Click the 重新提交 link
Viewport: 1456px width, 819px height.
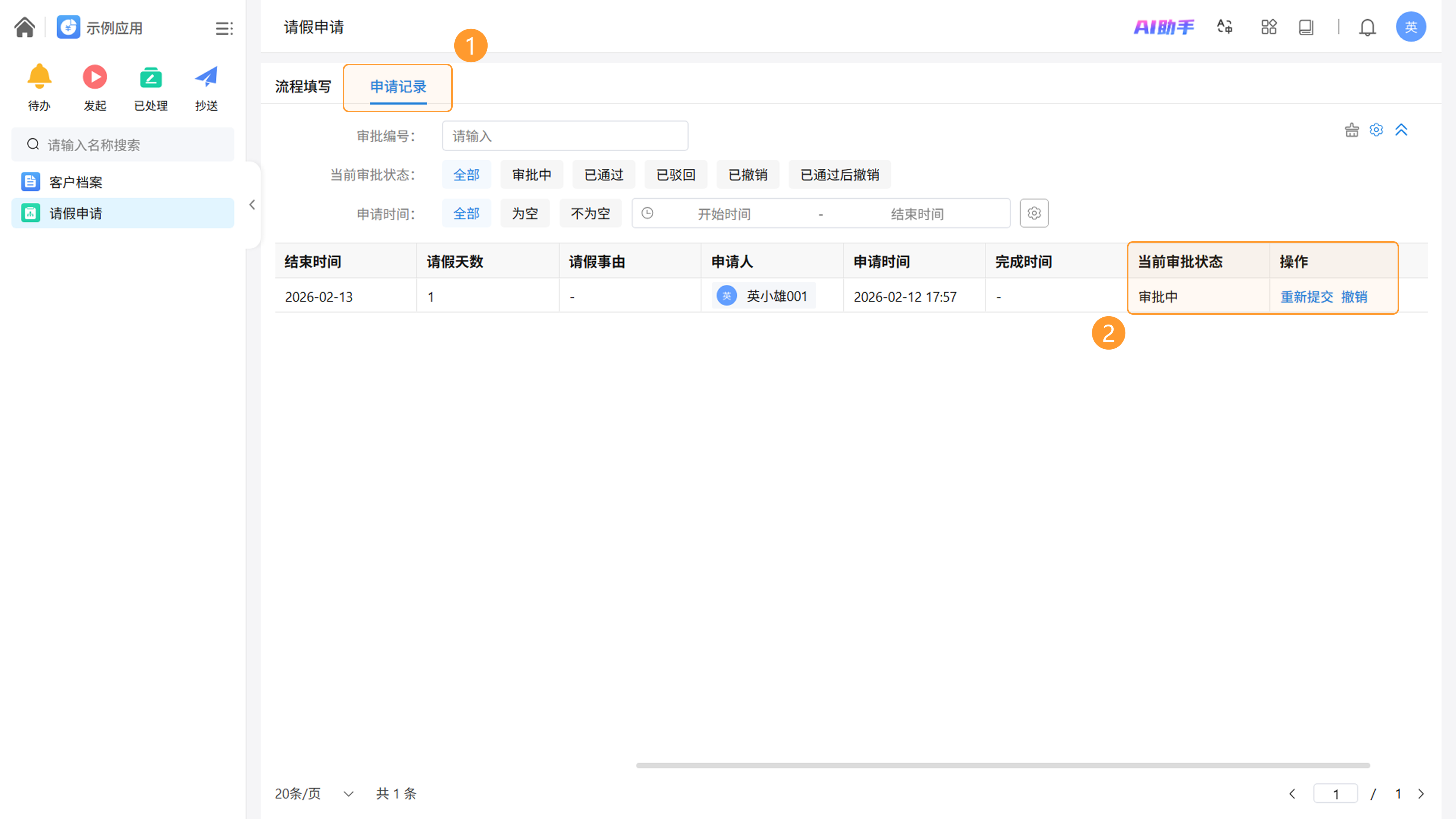(1306, 297)
